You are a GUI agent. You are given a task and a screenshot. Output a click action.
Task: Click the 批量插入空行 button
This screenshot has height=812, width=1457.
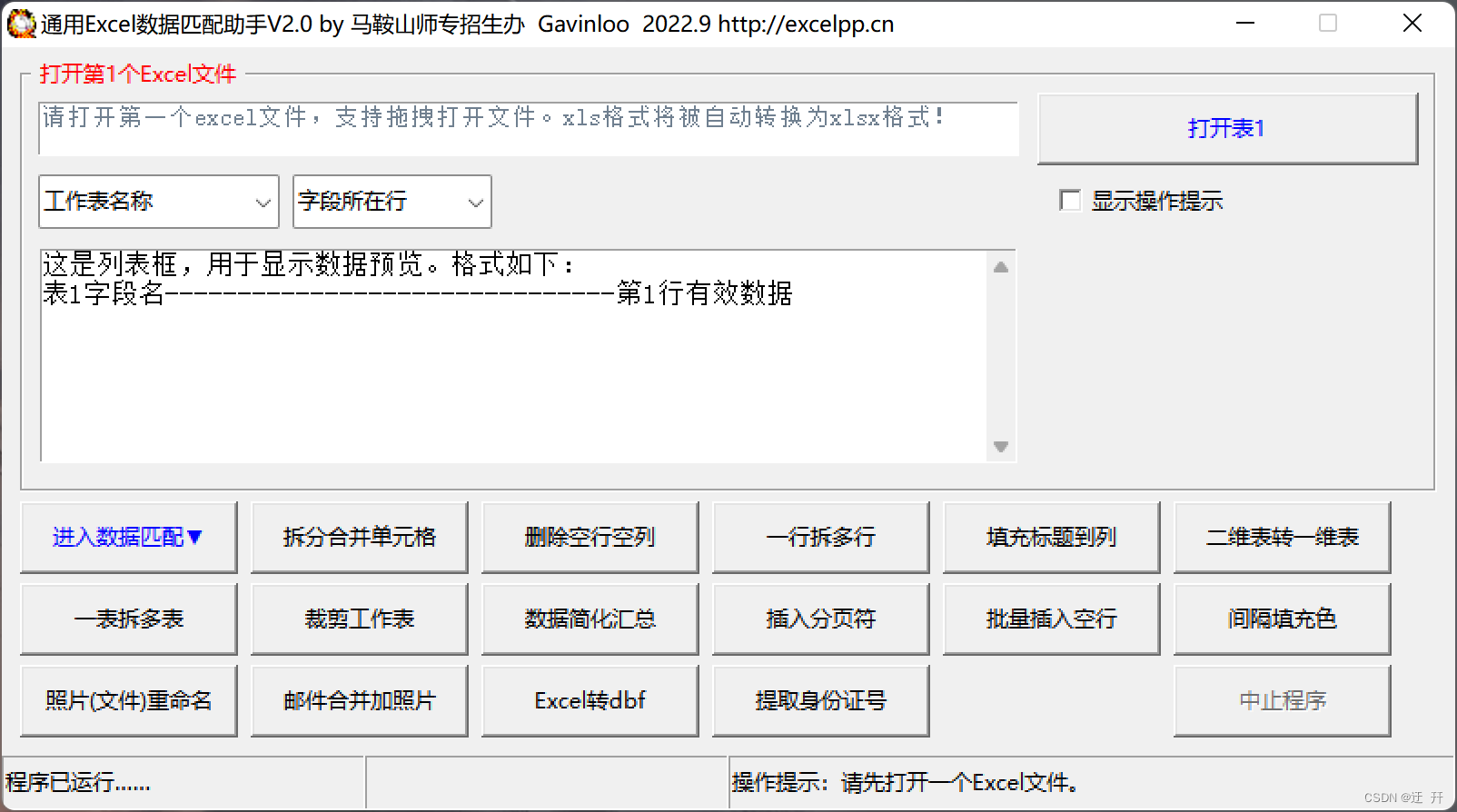[1051, 619]
